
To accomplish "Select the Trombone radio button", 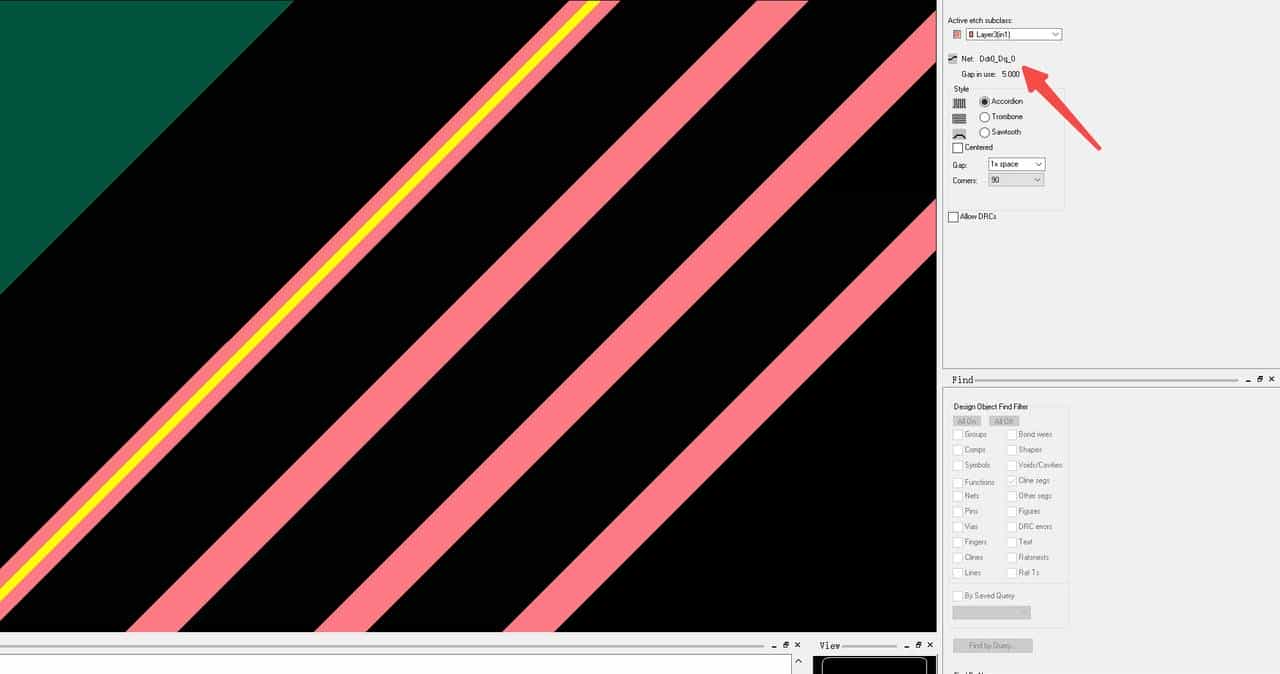I will pyautogui.click(x=984, y=117).
